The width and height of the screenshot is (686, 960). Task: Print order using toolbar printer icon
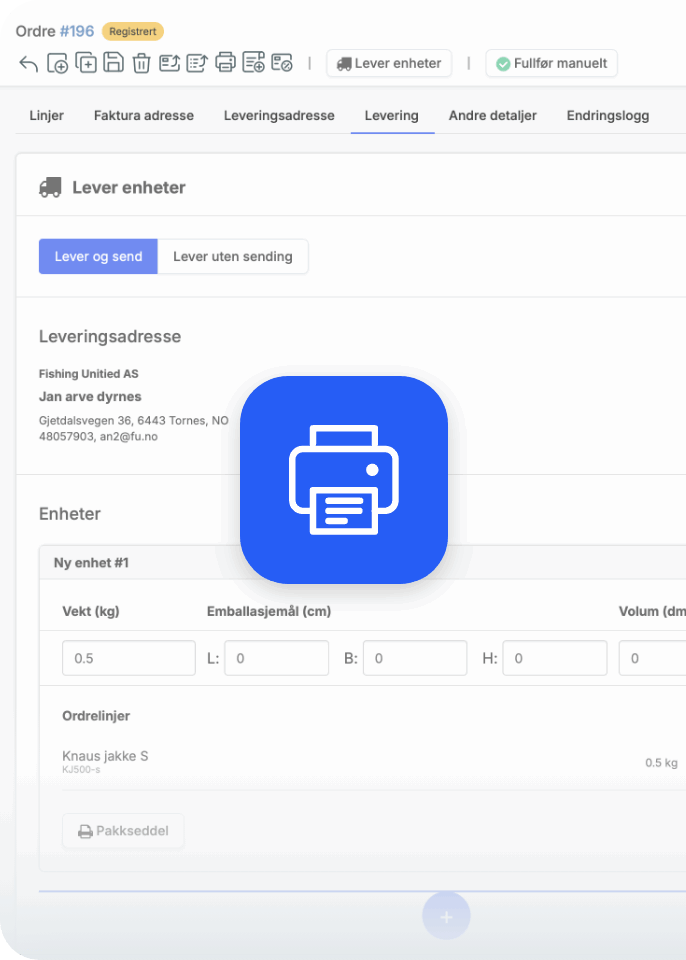(x=226, y=63)
